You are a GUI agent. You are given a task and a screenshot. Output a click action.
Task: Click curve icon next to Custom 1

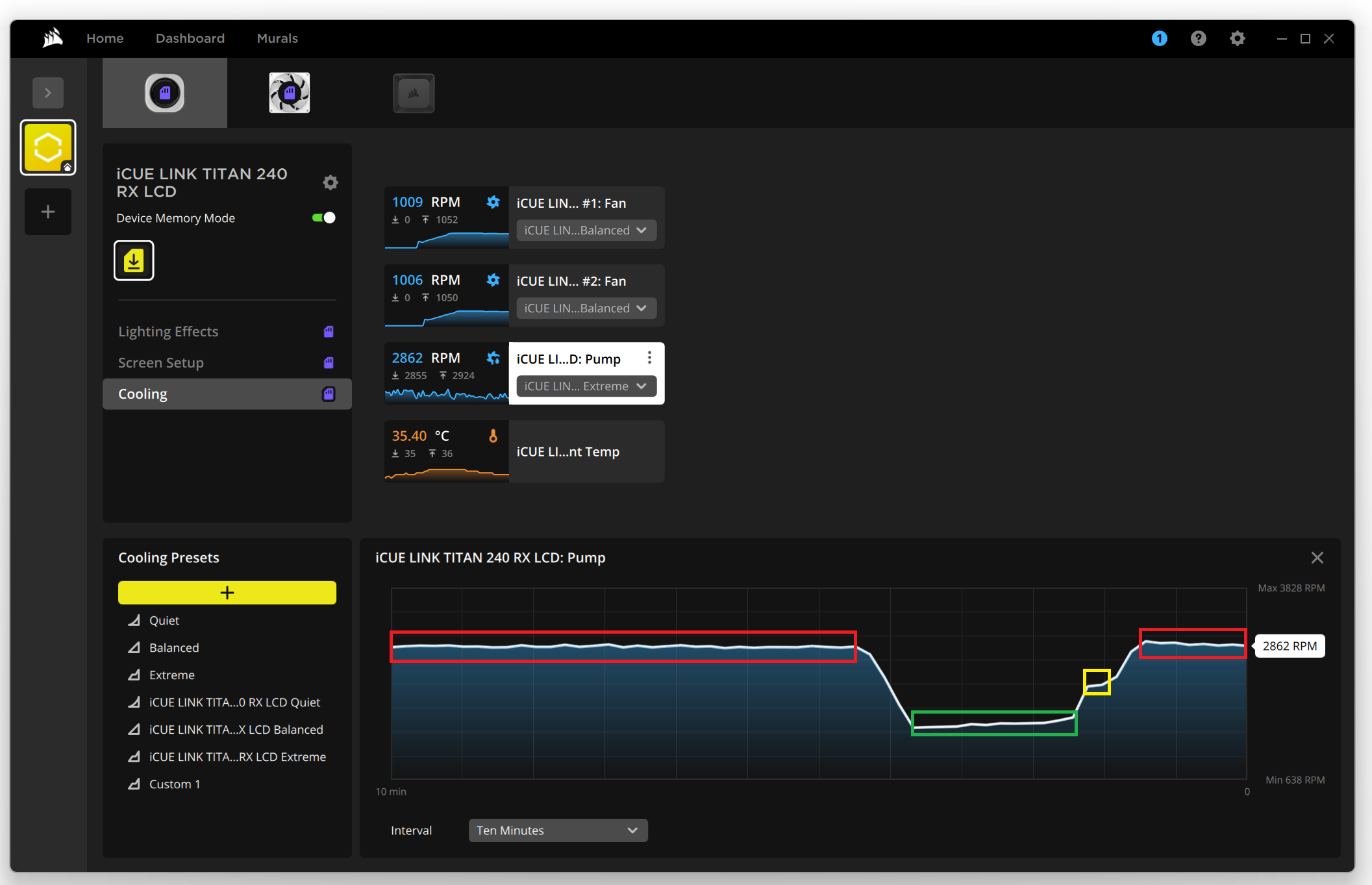click(134, 784)
